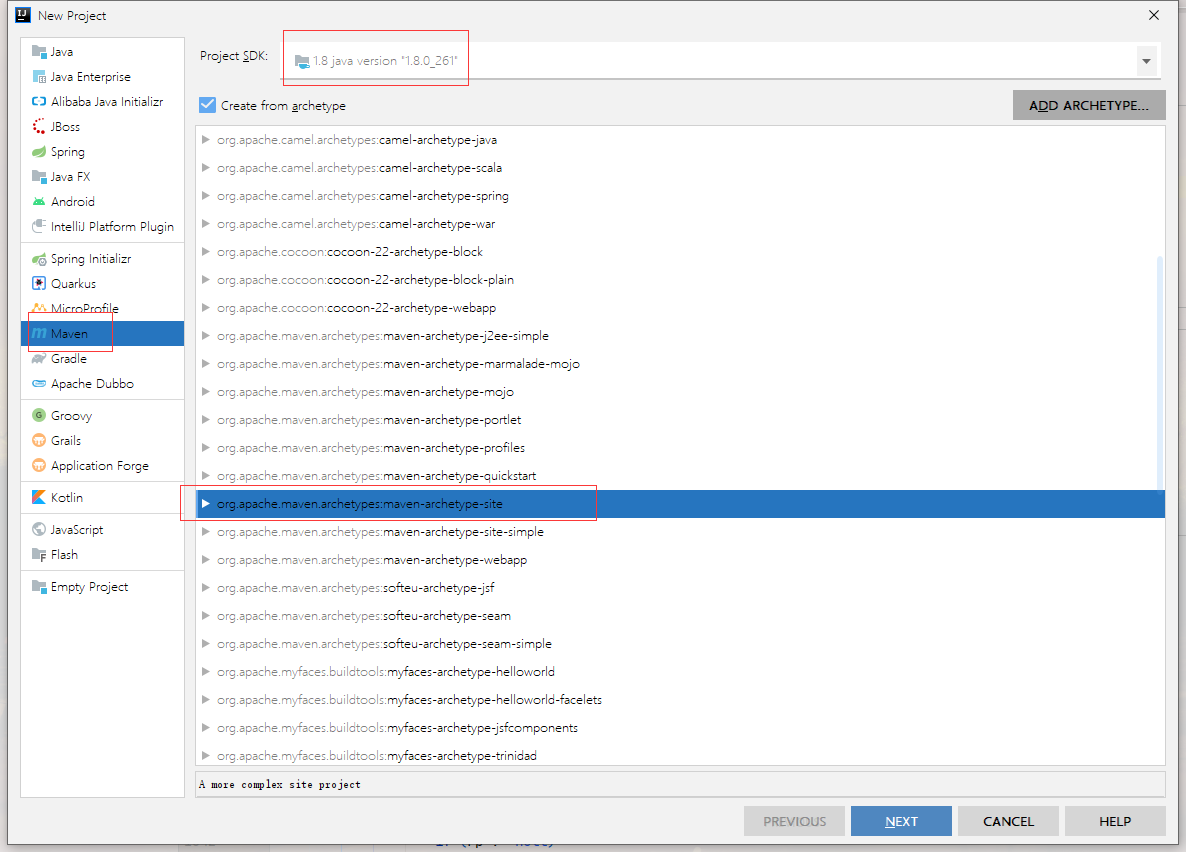Viewport: 1186px width, 852px height.
Task: Select the Java Enterprise label
Action: [x=91, y=76]
